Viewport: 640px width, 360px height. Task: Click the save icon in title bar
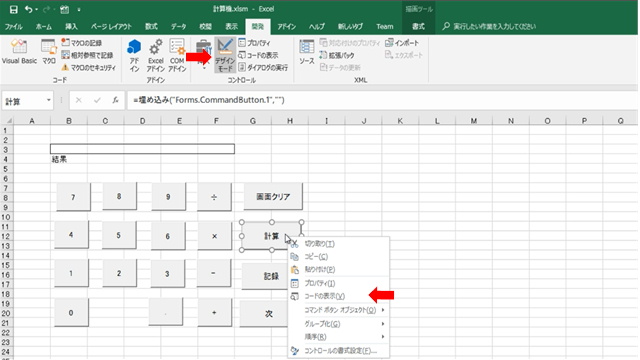13,9
